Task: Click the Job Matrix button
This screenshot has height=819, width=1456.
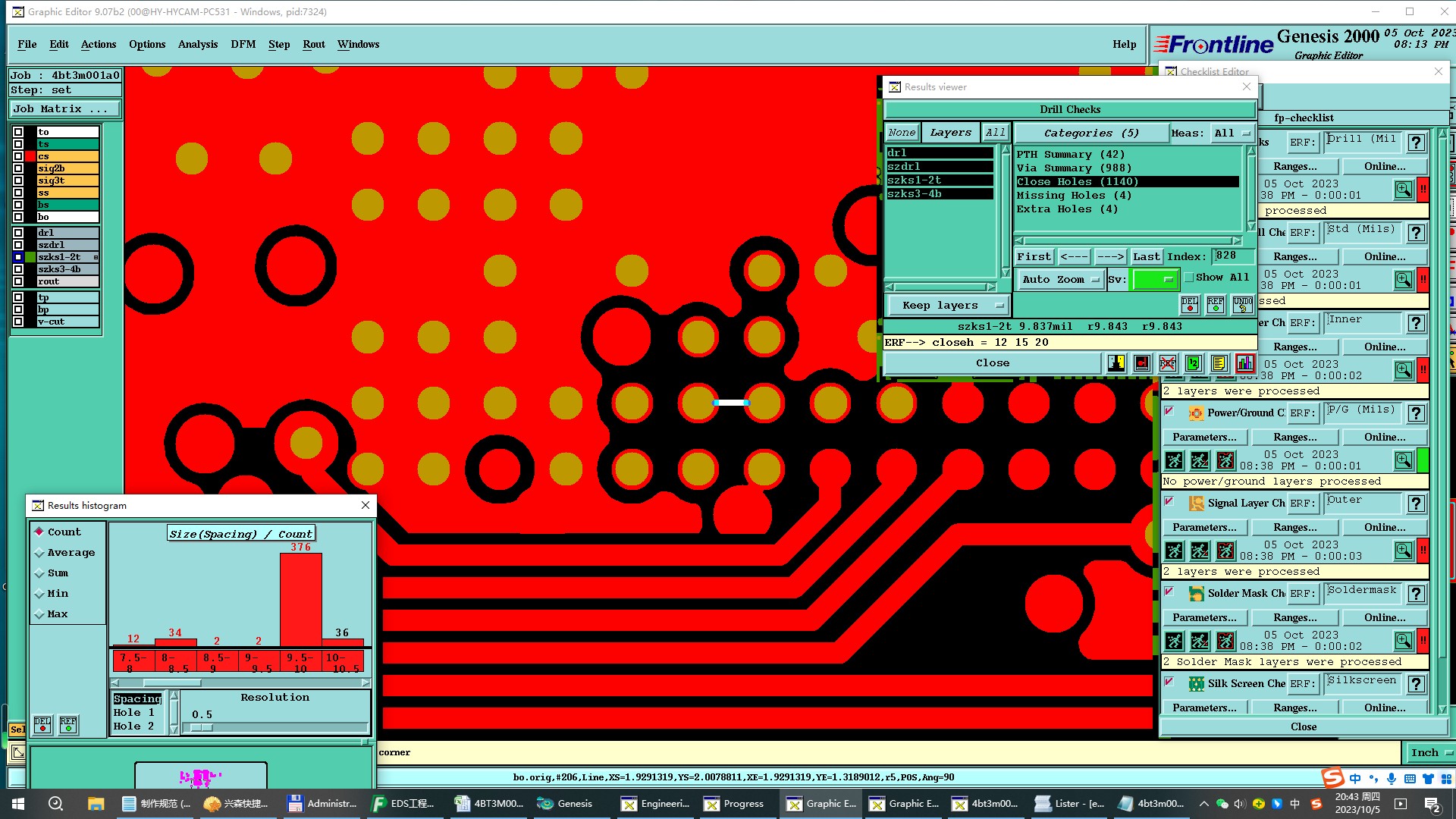Action: 64,109
